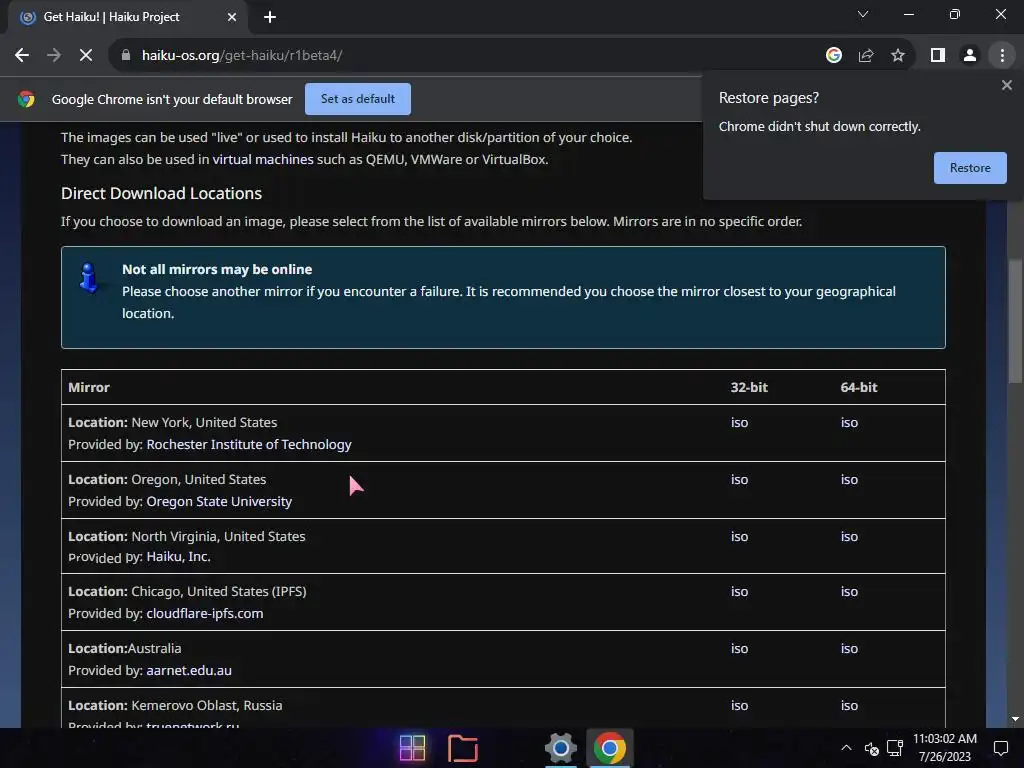Download Kemerovo Oblast 32-bit iso
1024x768 pixels.
(739, 705)
